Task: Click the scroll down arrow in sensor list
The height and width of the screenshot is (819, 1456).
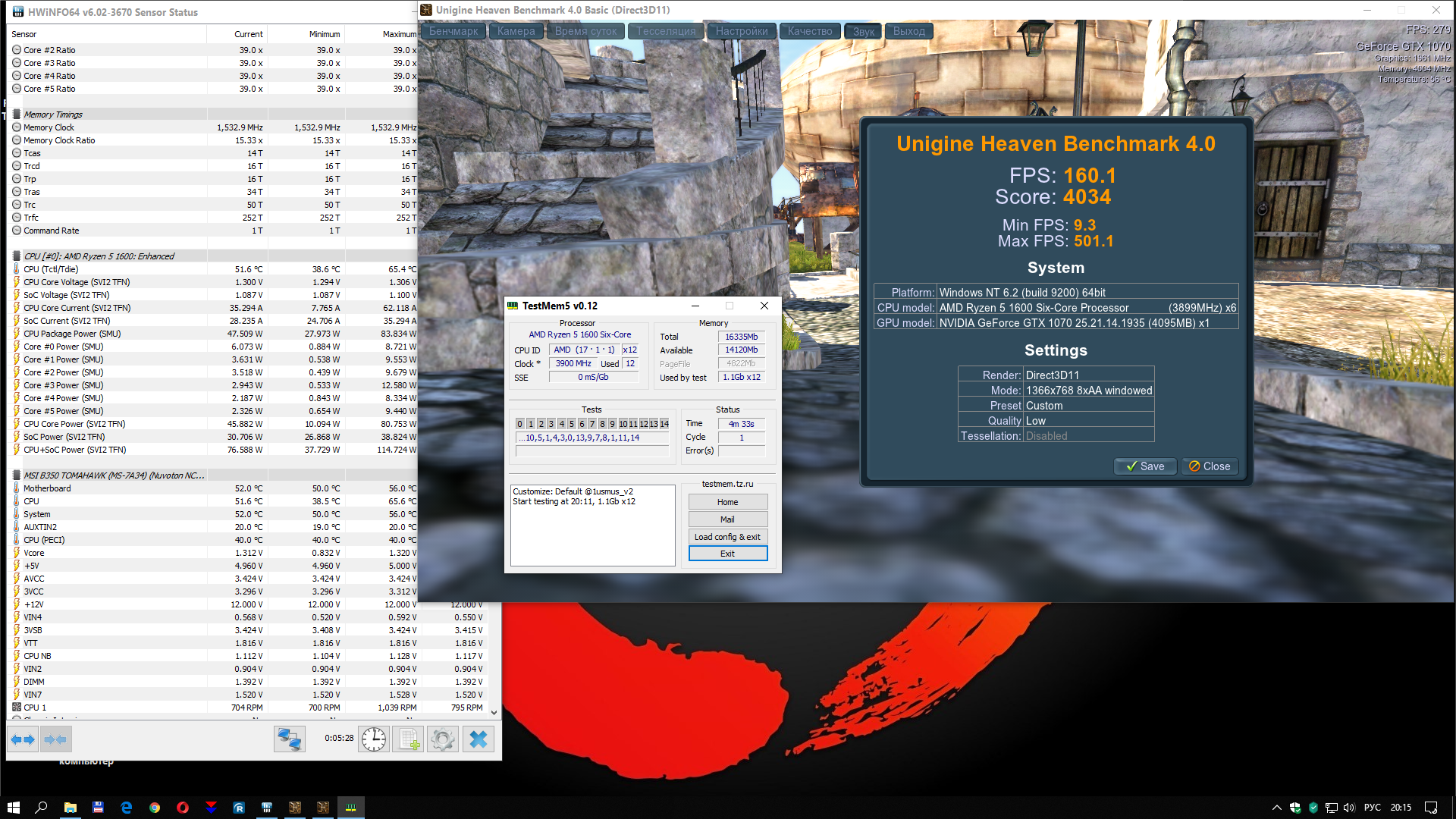Action: (x=494, y=712)
